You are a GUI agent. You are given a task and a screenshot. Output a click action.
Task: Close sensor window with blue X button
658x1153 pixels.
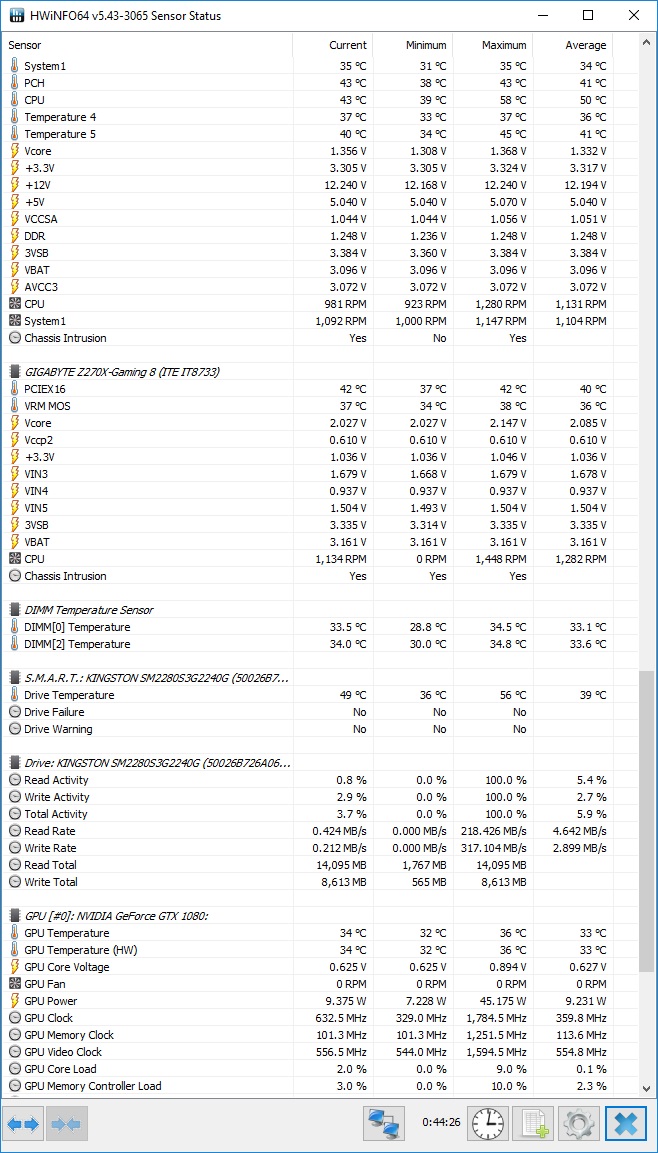[626, 1124]
